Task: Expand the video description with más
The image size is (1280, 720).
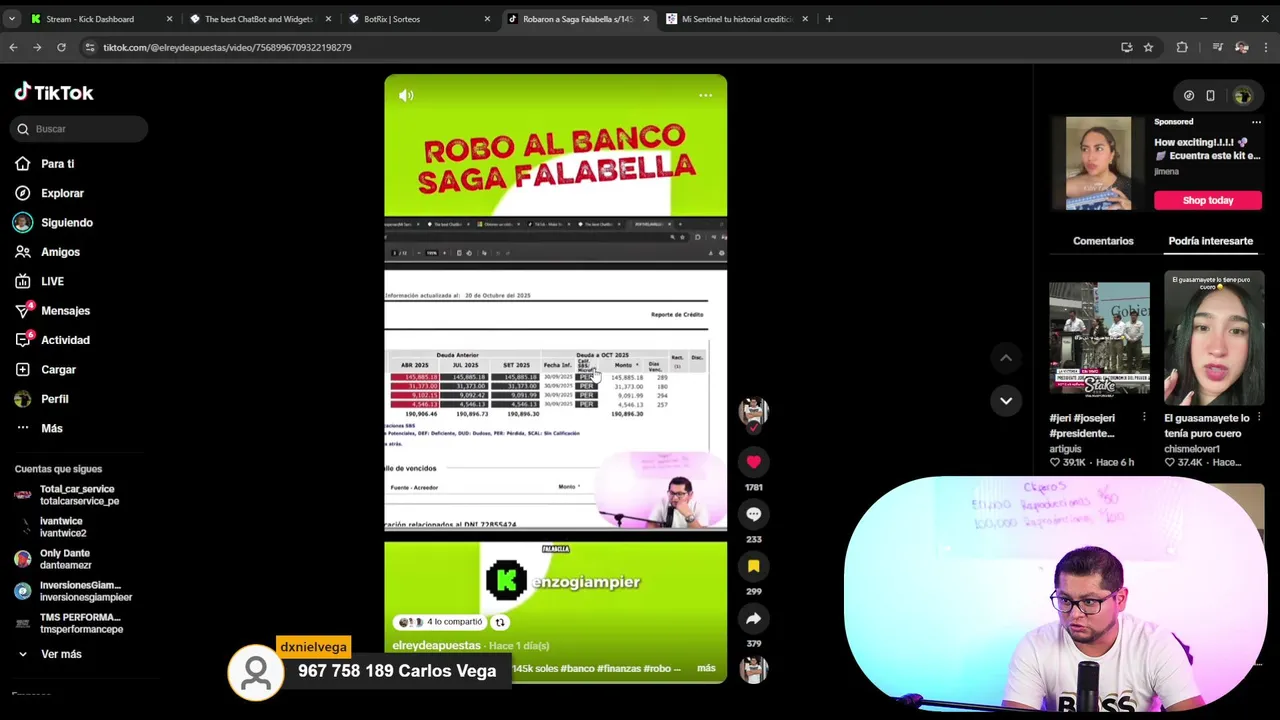Action: click(706, 668)
